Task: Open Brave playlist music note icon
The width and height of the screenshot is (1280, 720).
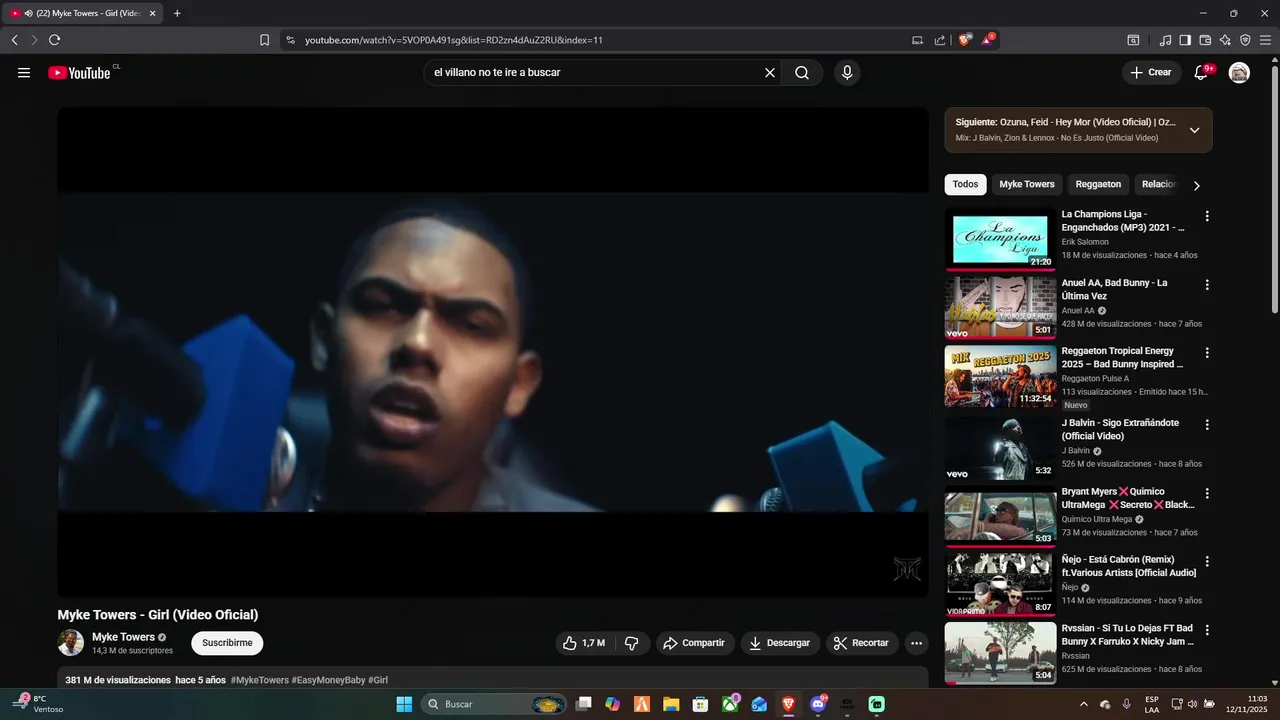Action: coord(1165,40)
